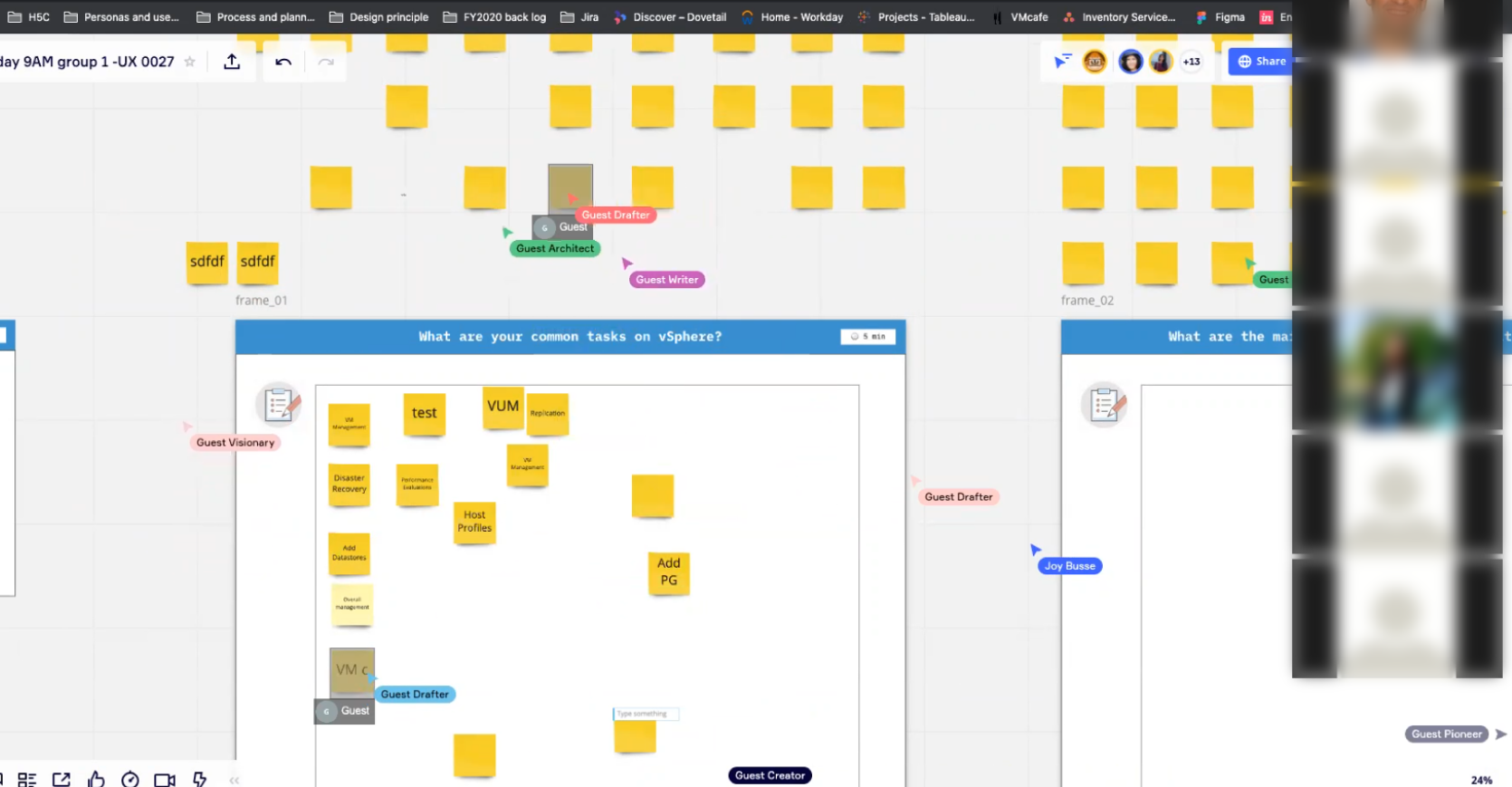Open the lightning bolt activity icon
Viewport: 1512px width, 787px height.
coord(199,779)
